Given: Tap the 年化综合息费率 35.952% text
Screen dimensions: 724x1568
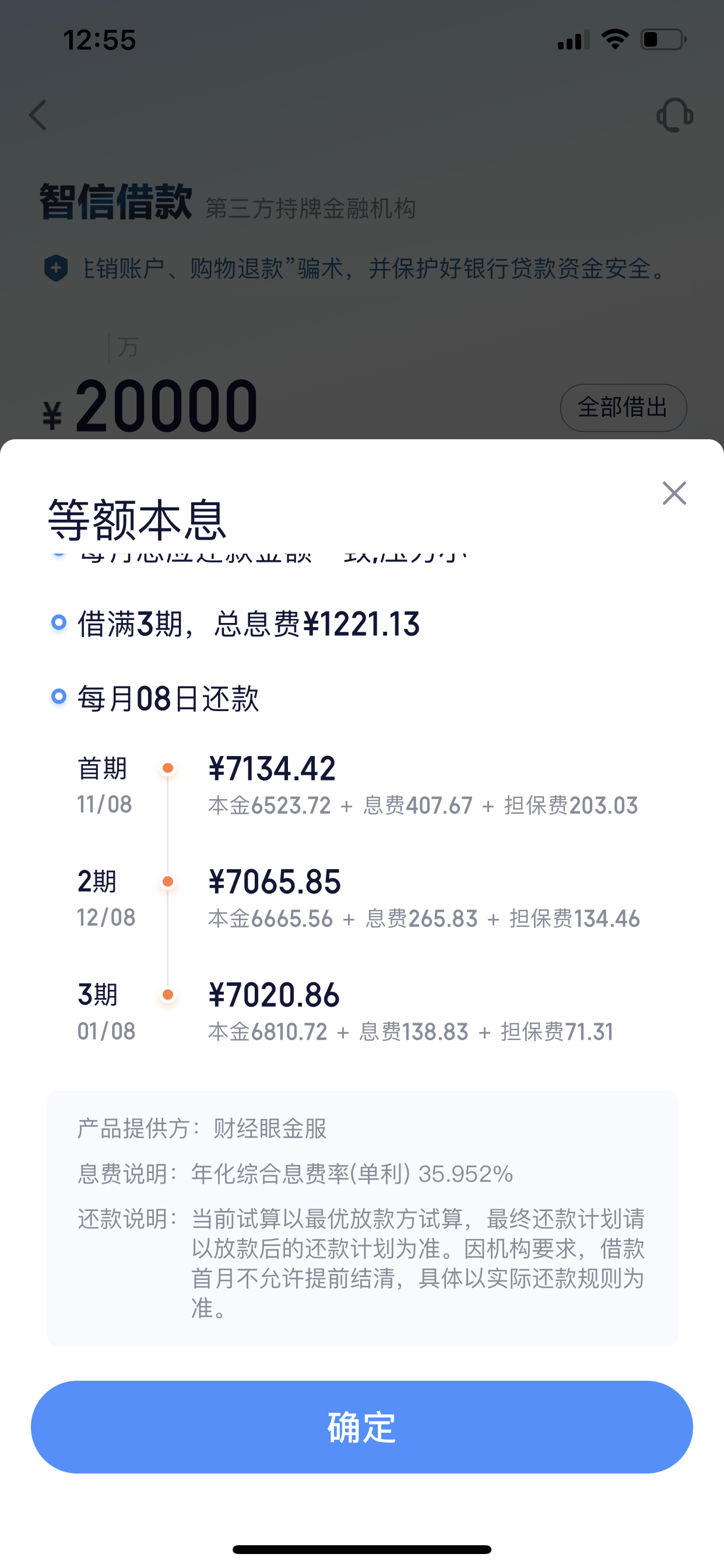Looking at the screenshot, I should tap(352, 1174).
